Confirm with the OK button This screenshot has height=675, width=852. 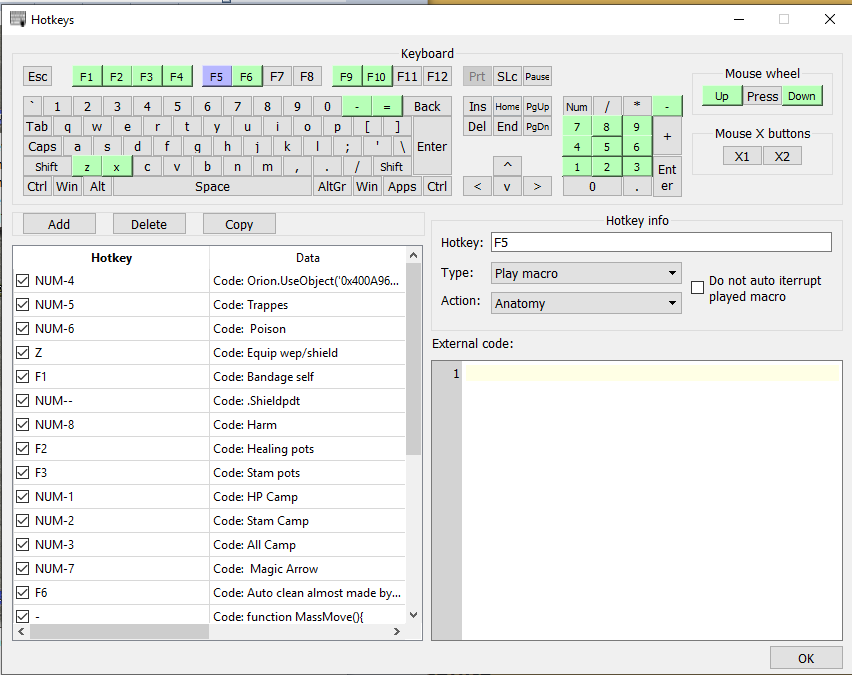tap(806, 658)
